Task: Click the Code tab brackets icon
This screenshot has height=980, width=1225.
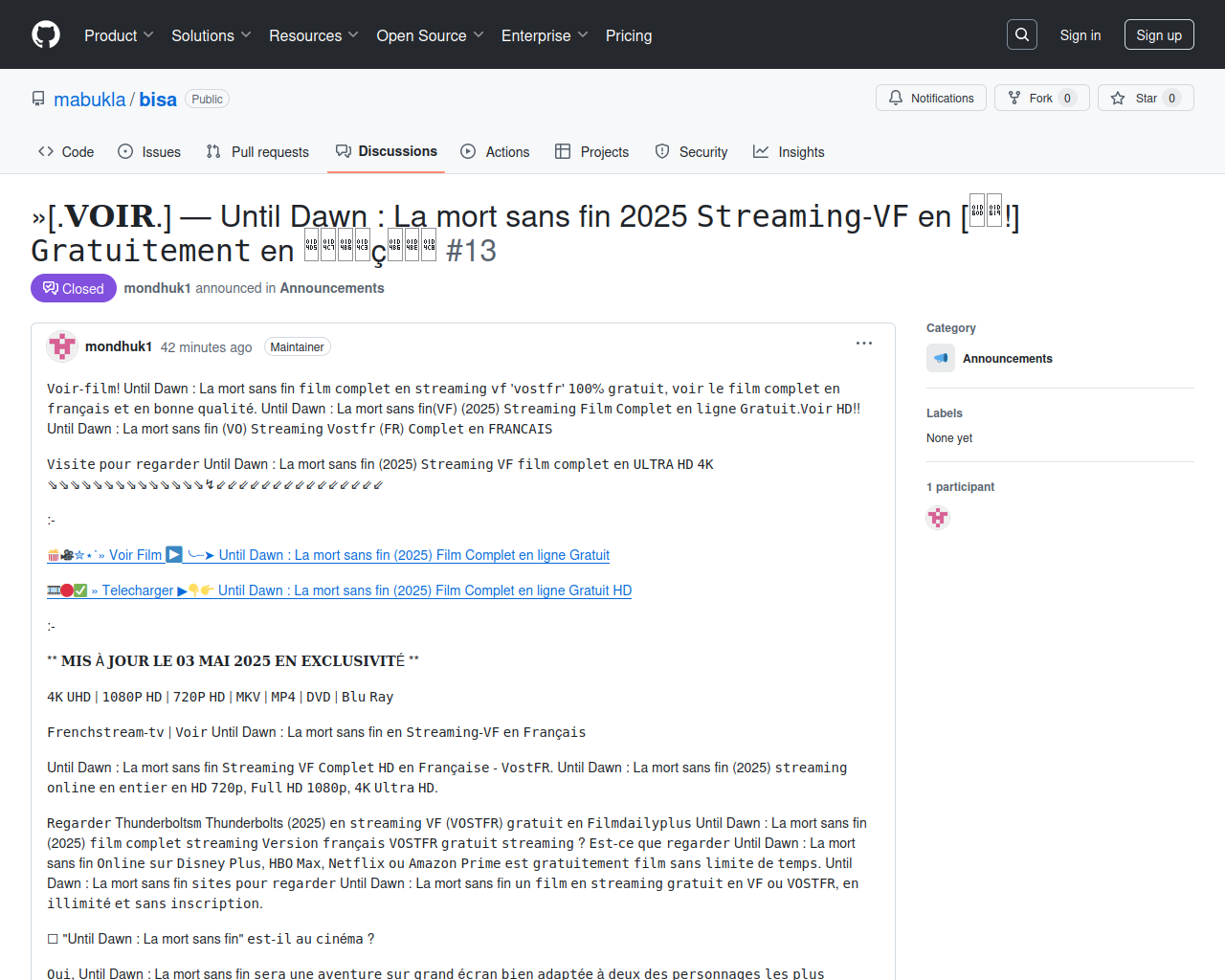Action: [46, 151]
